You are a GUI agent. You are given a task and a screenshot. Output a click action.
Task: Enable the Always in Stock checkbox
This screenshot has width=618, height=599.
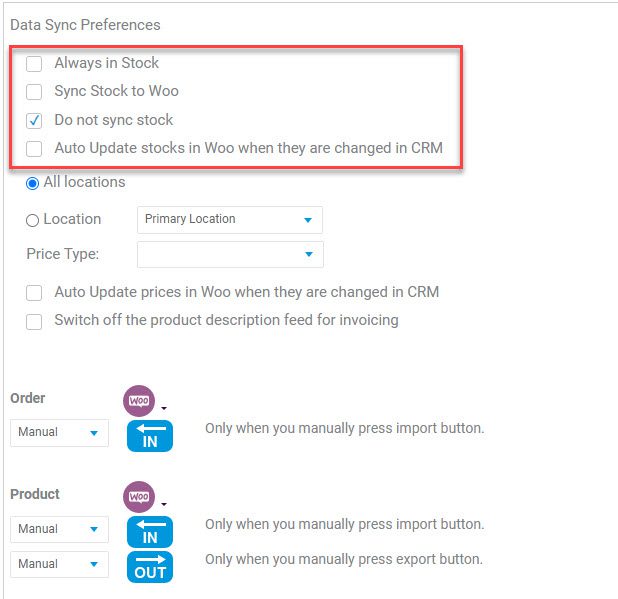pyautogui.click(x=34, y=64)
